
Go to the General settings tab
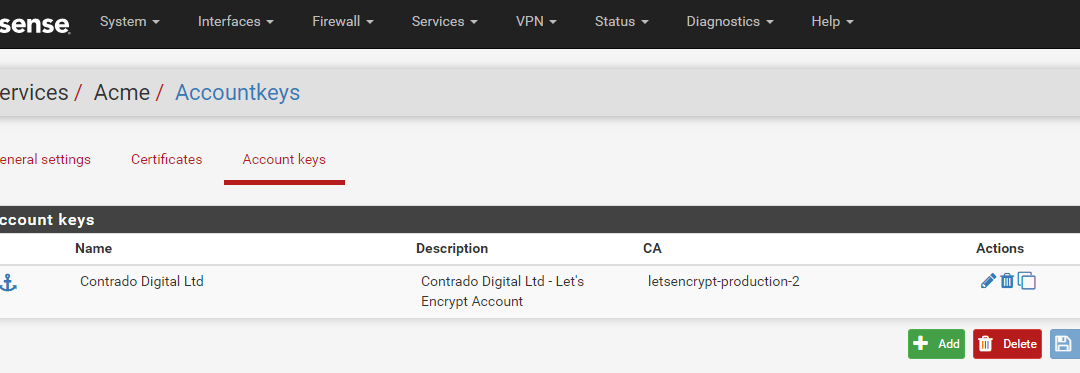[x=45, y=160]
